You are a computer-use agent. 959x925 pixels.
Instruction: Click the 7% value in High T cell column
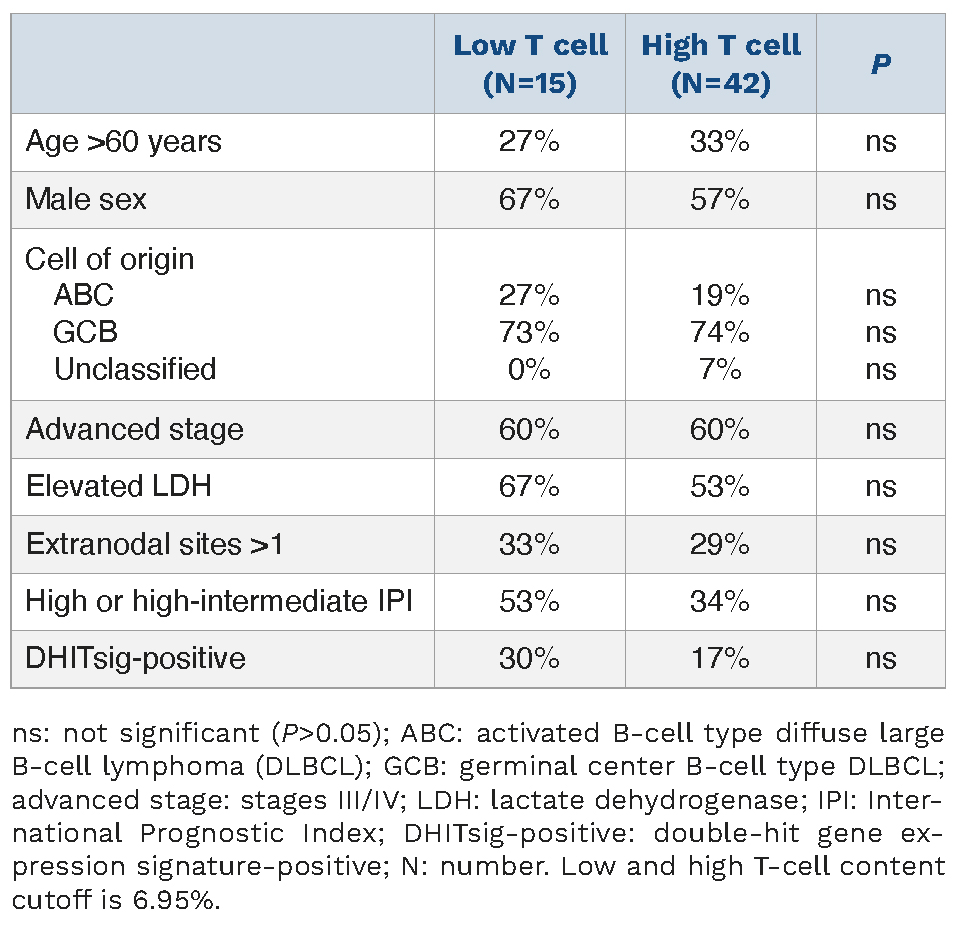(720, 369)
